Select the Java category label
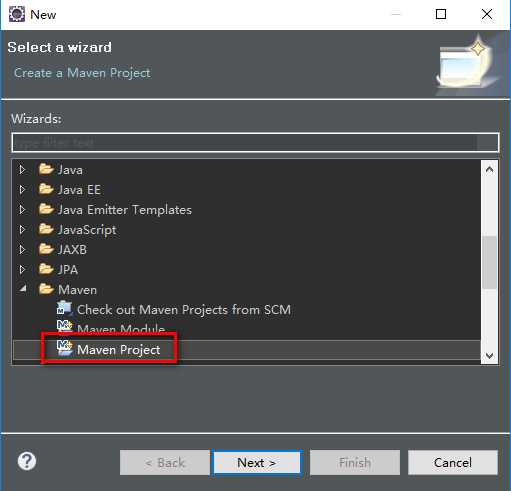511x491 pixels. pos(70,170)
